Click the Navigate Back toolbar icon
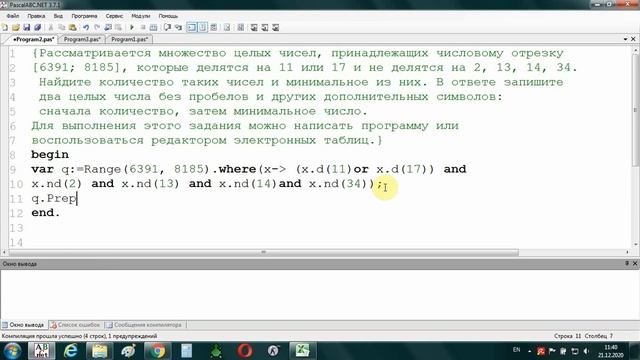The width and height of the screenshot is (640, 360). pos(108,27)
